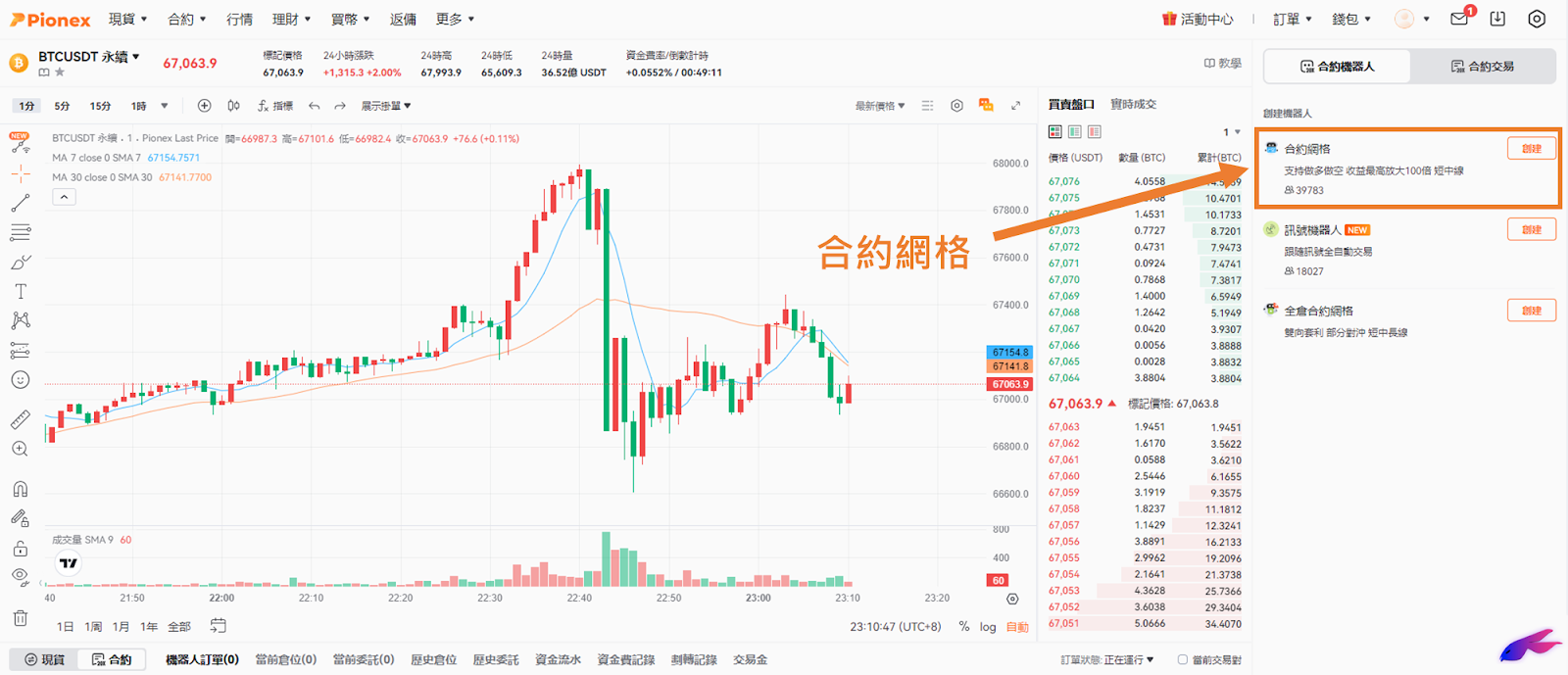Image resolution: width=1568 pixels, height=675 pixels.
Task: Expand chart to fullscreen
Action: 1015,106
